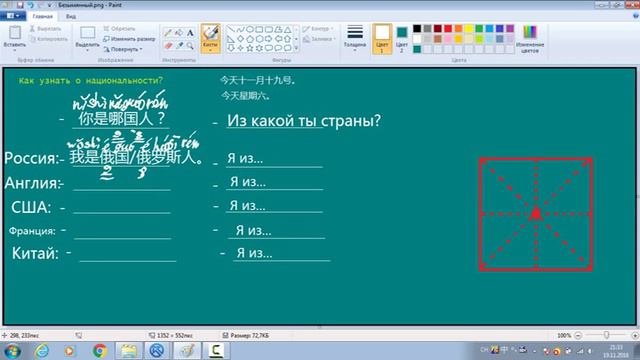This screenshot has width=640, height=360.
Task: Select the Magnifier tool
Action: coord(190,46)
